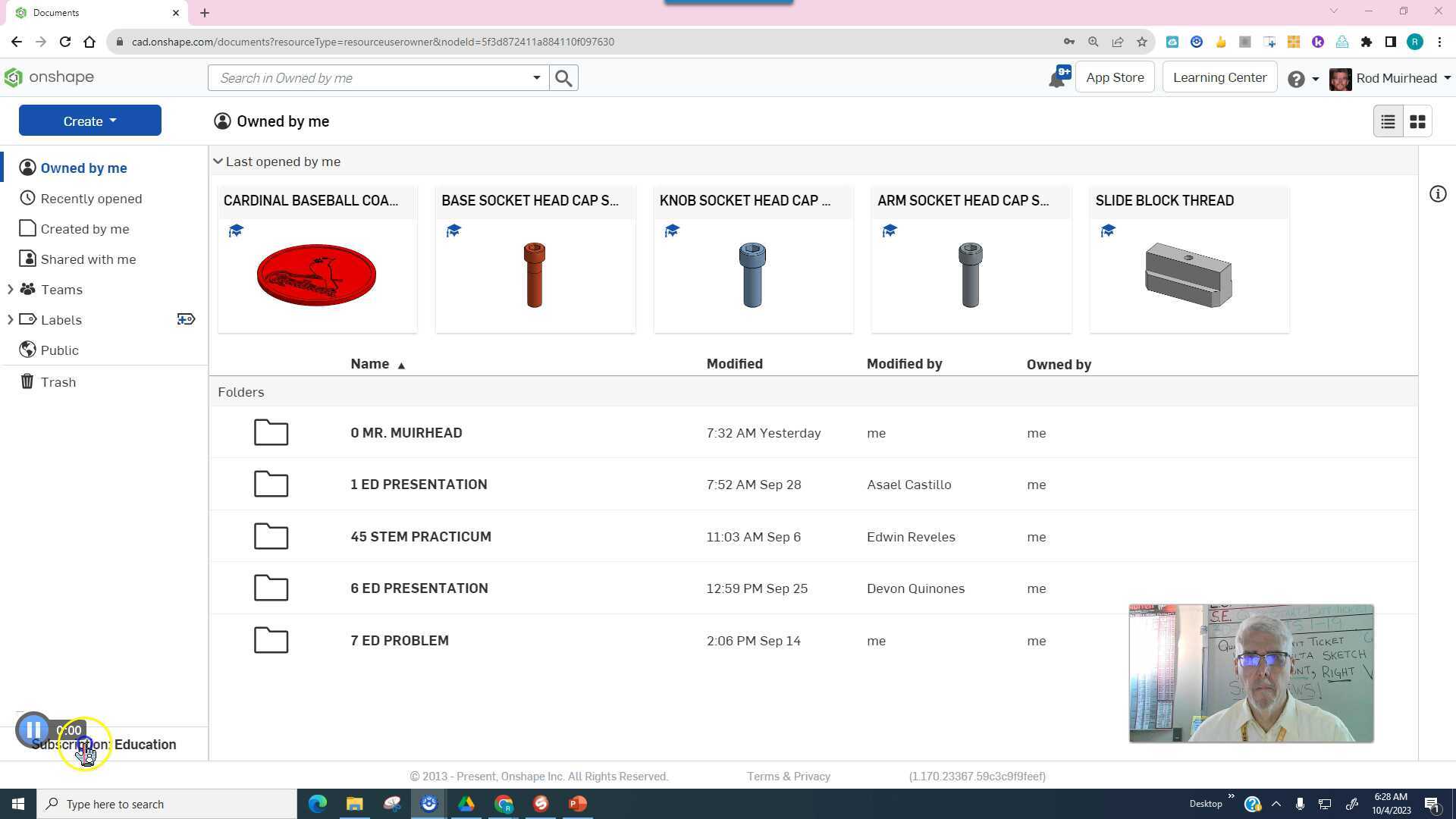Open the Learning Center

[x=1219, y=77]
